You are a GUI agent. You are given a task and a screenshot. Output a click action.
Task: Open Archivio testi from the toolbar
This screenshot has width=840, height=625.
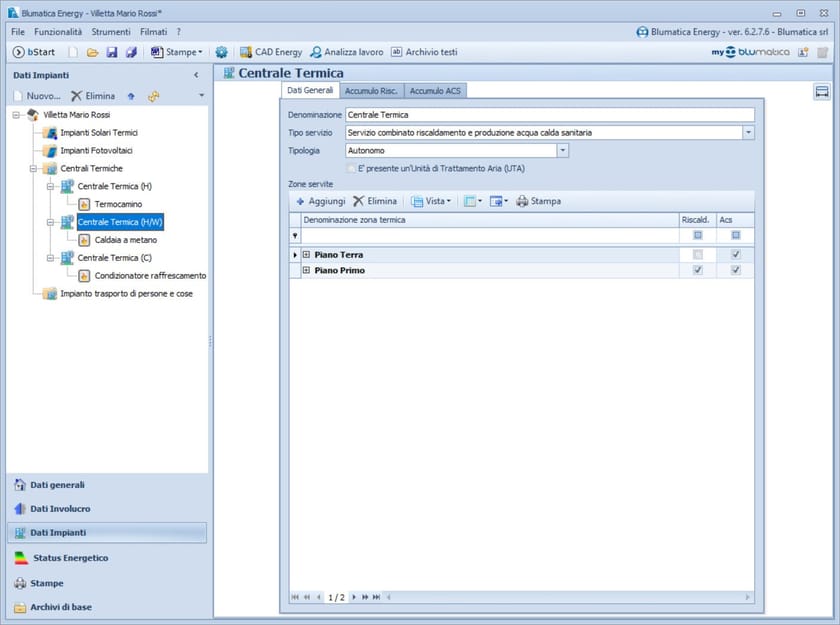(x=424, y=52)
